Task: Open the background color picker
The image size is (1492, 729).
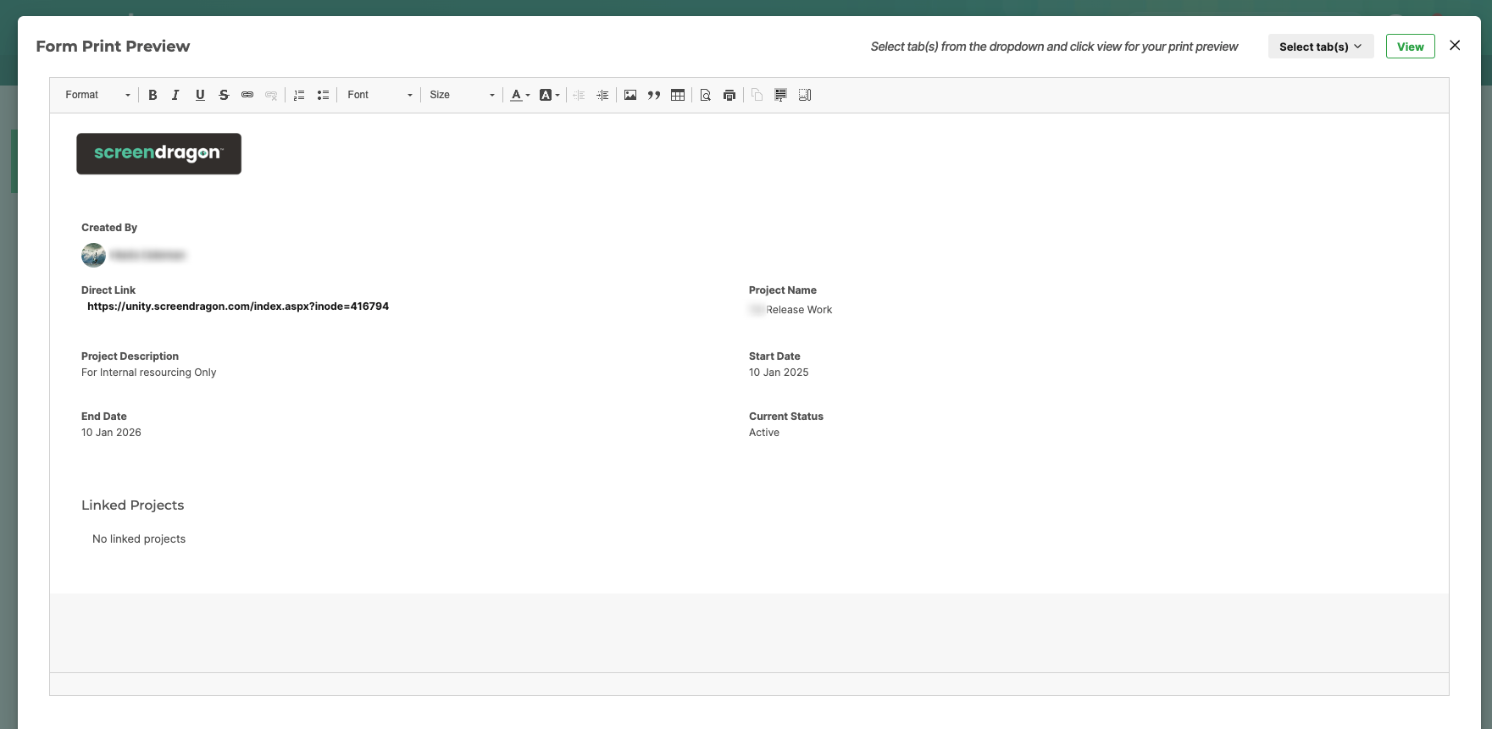Action: (549, 95)
